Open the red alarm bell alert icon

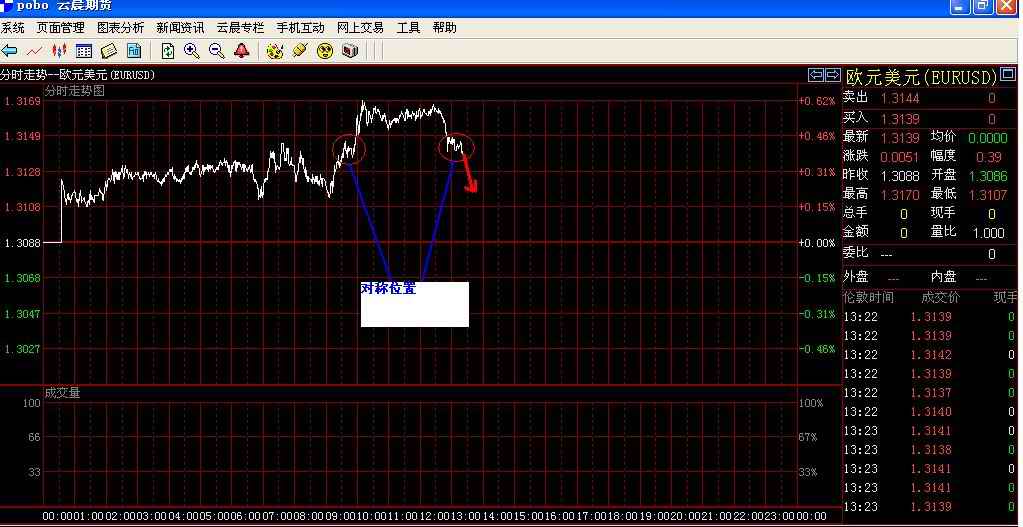pos(242,50)
